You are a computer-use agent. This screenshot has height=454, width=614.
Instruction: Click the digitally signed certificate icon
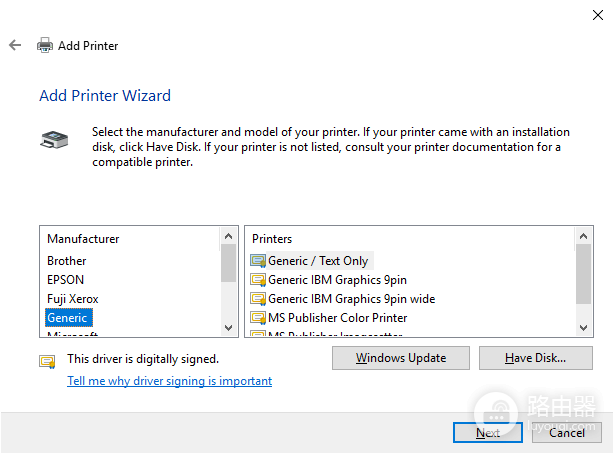click(47, 361)
